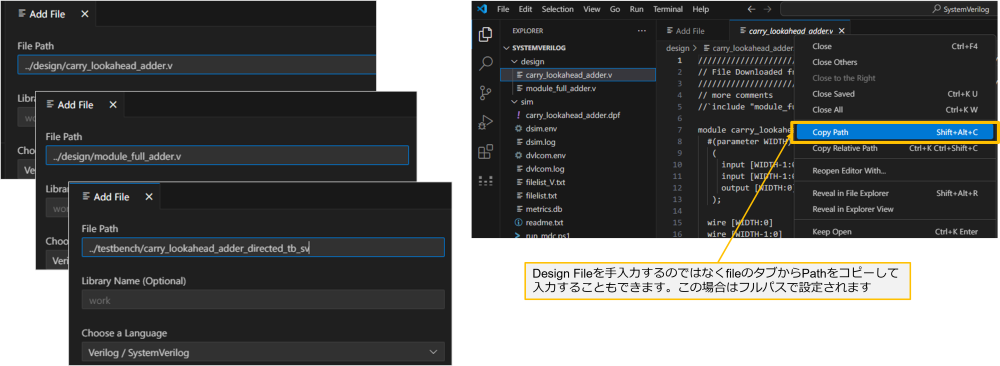
Task: Open the Selection menu
Action: [x=558, y=10]
